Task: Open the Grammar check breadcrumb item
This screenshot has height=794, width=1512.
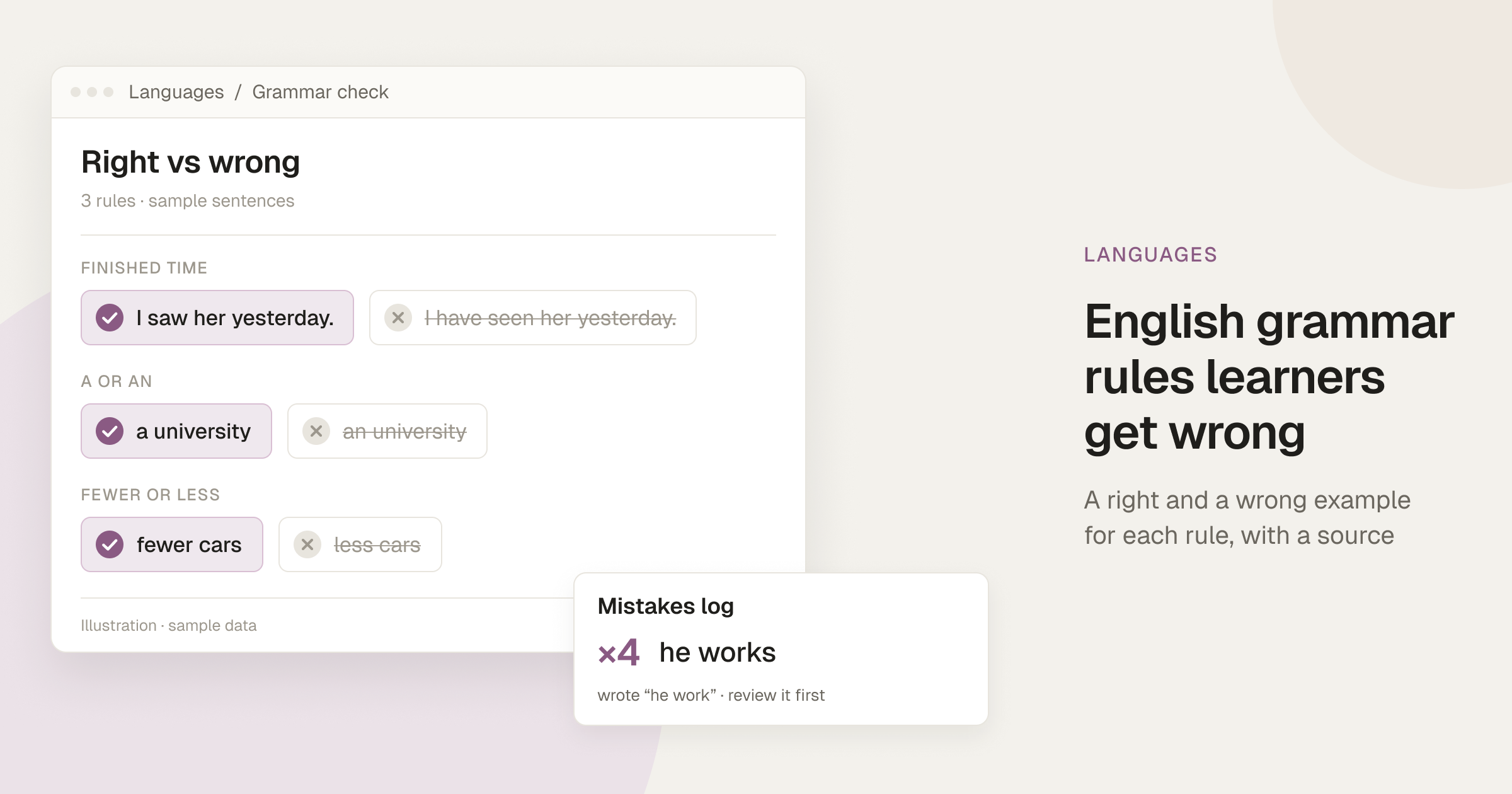Action: [x=321, y=92]
